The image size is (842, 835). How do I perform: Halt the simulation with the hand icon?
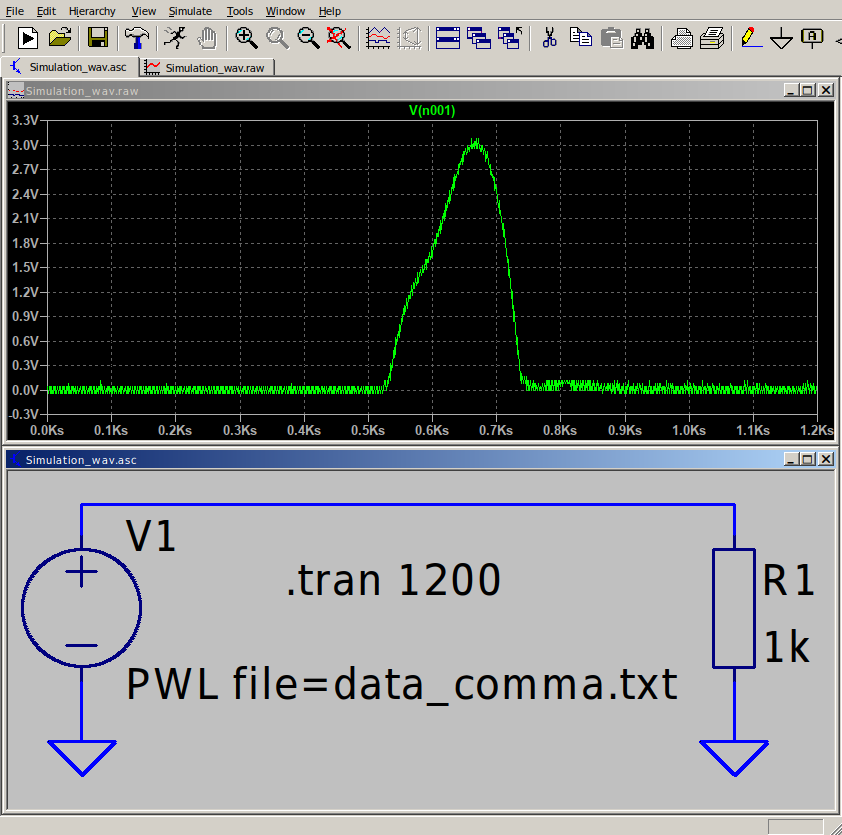click(x=207, y=38)
